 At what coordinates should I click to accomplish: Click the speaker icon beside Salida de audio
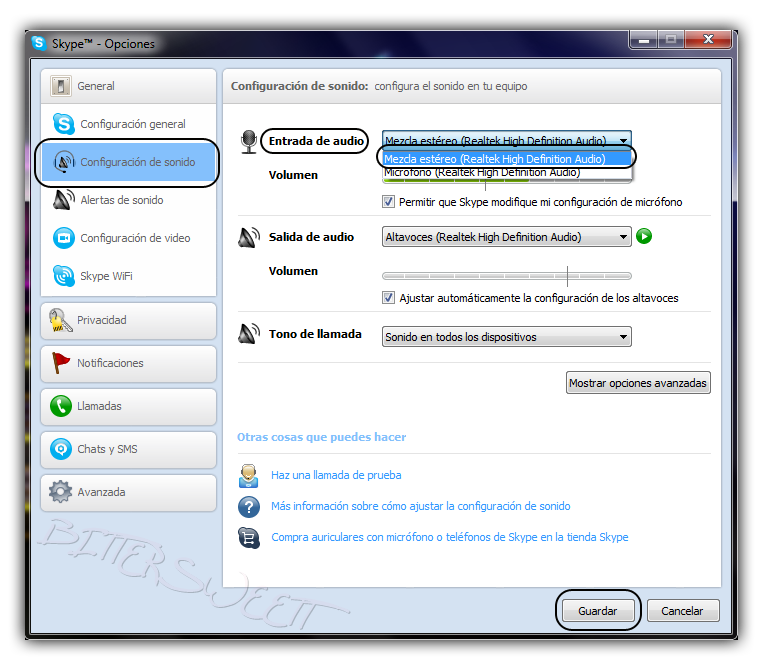[x=249, y=237]
